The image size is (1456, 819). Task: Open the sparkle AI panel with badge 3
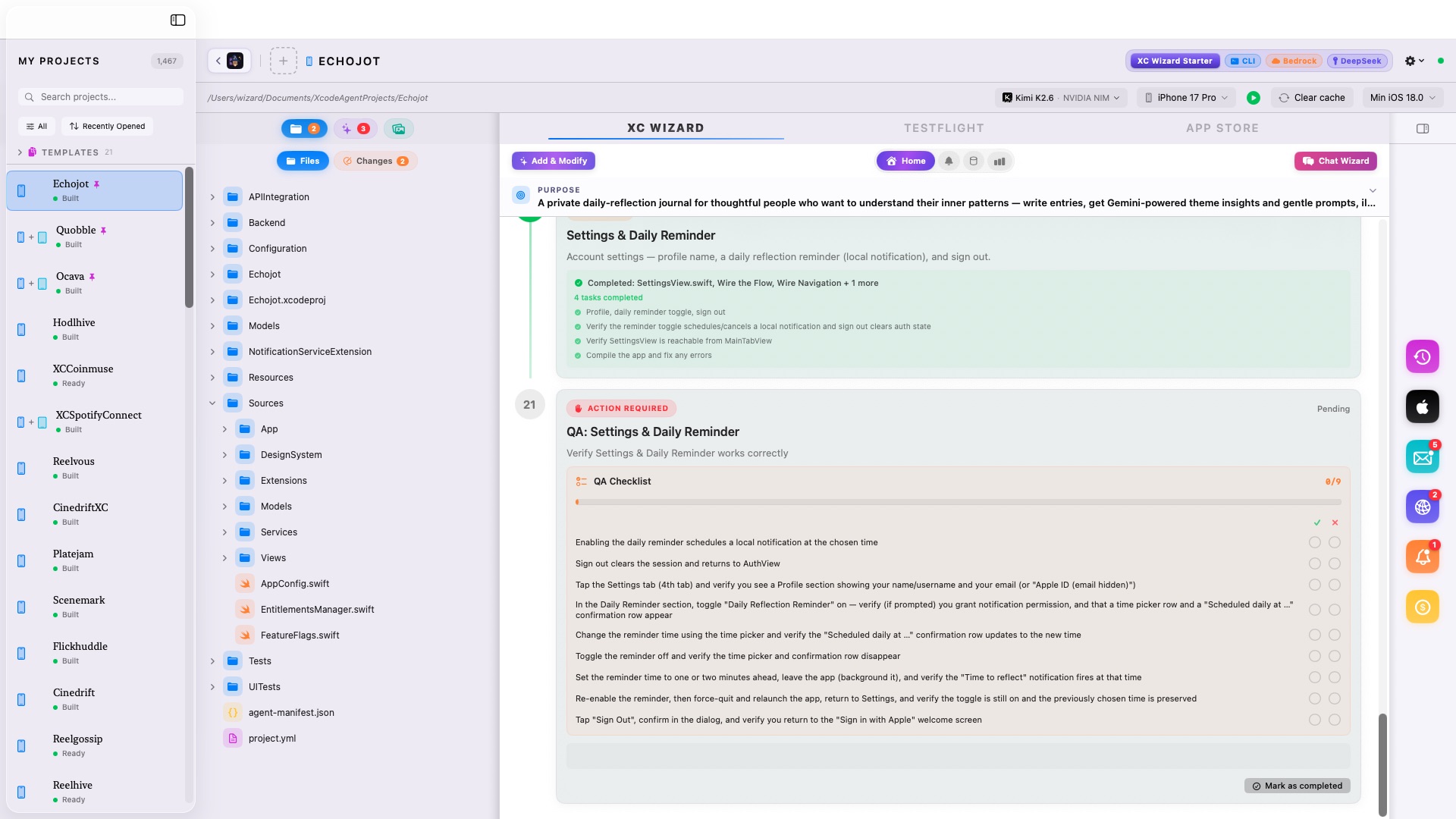pyautogui.click(x=354, y=129)
